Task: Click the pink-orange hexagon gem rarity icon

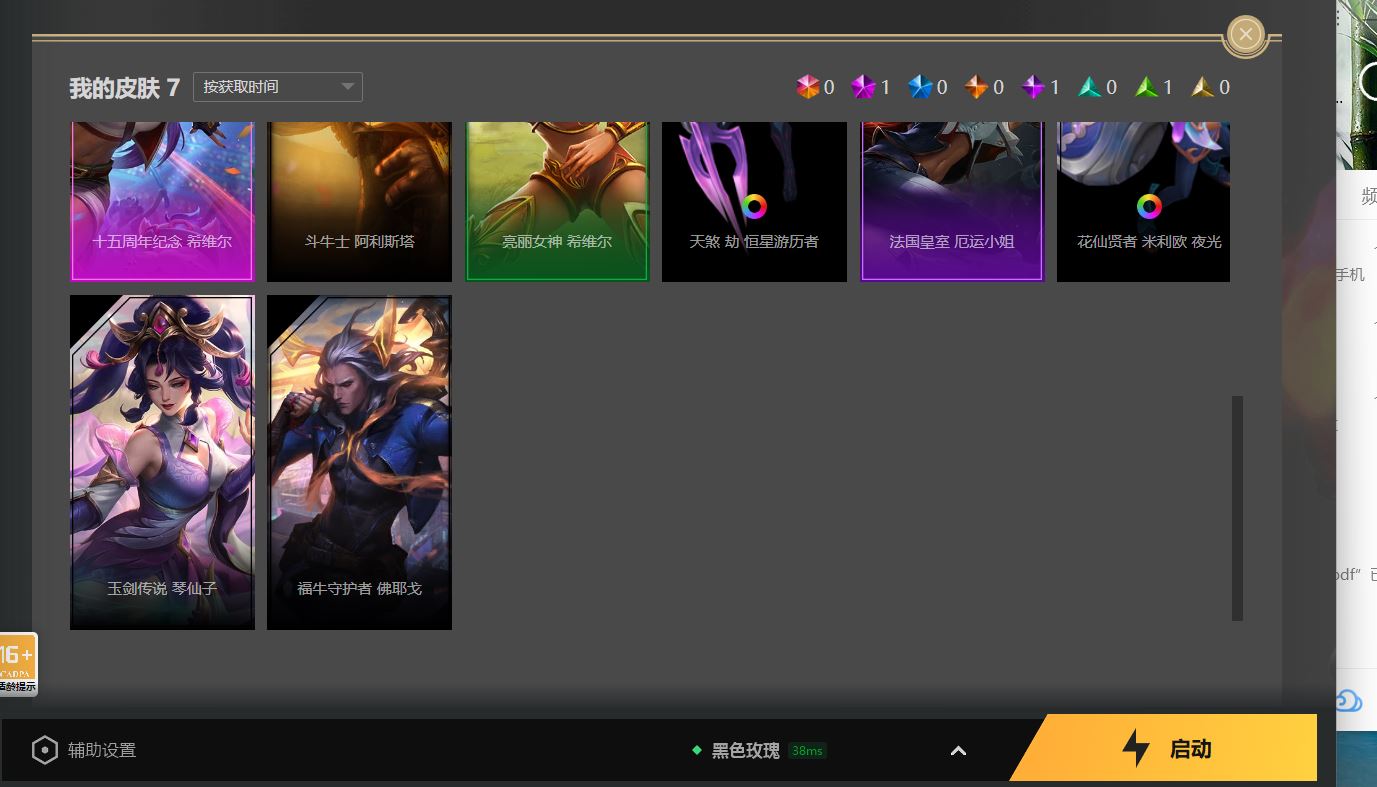Action: point(808,88)
